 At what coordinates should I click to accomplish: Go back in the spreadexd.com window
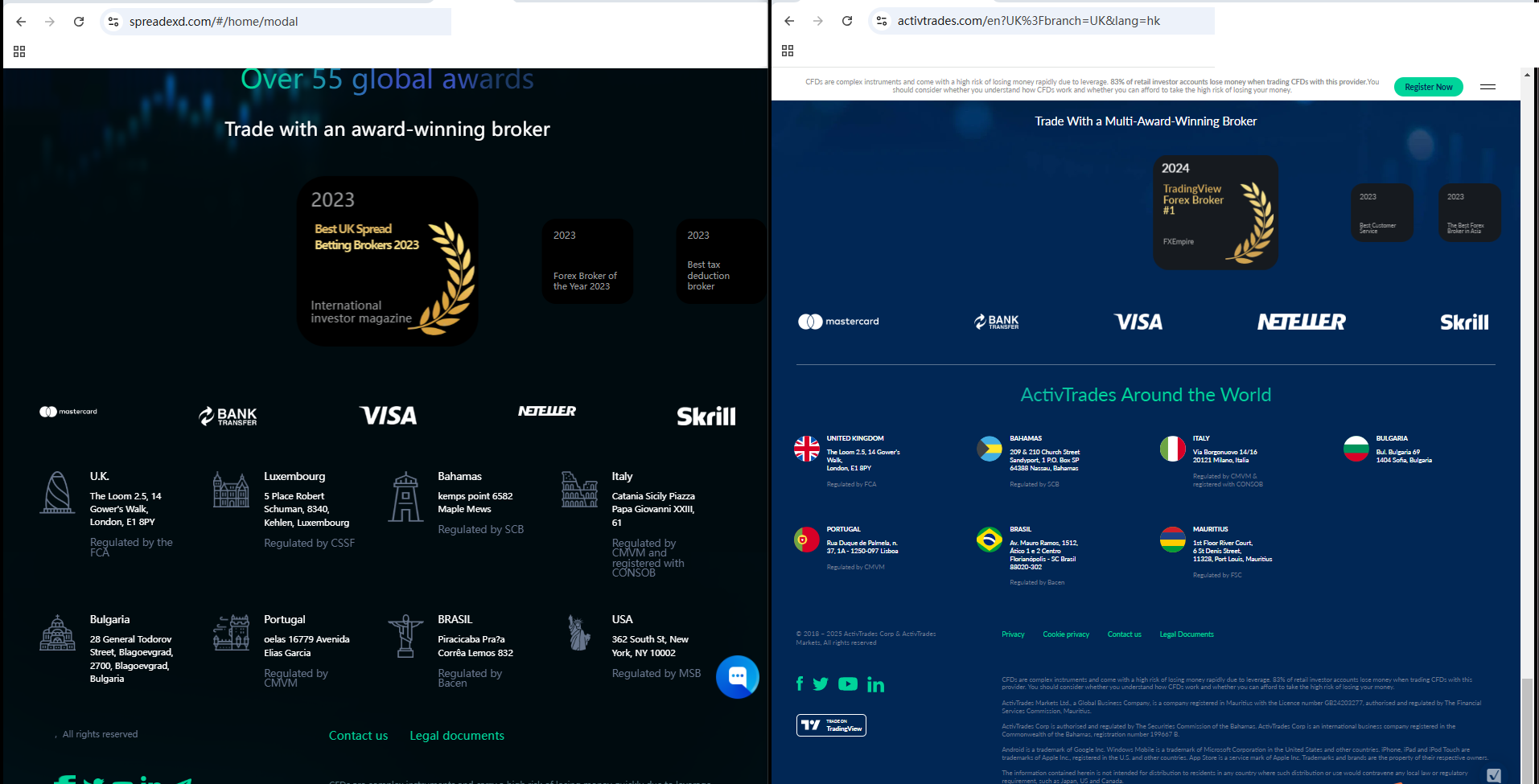(21, 22)
